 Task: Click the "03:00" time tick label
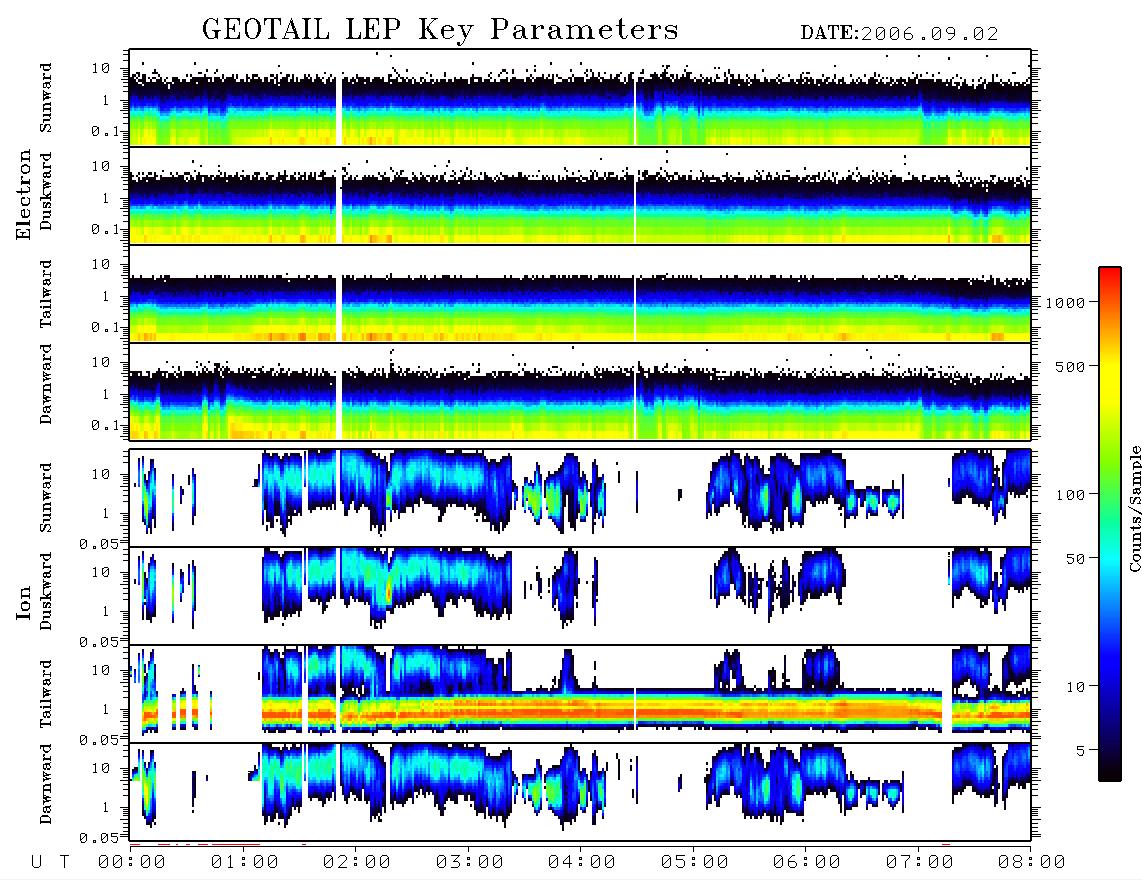tap(470, 863)
